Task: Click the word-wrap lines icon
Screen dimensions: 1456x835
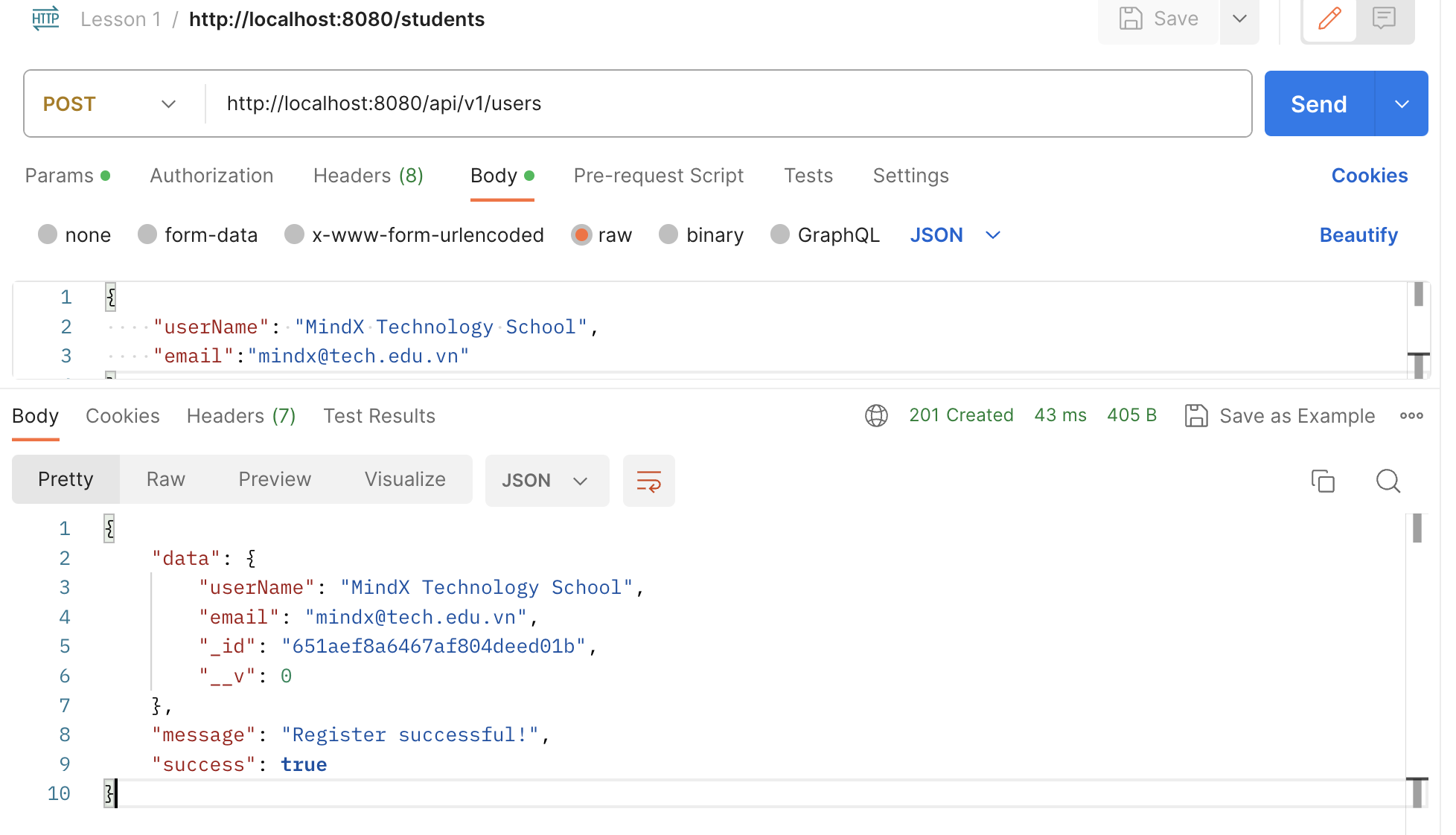Action: point(648,481)
